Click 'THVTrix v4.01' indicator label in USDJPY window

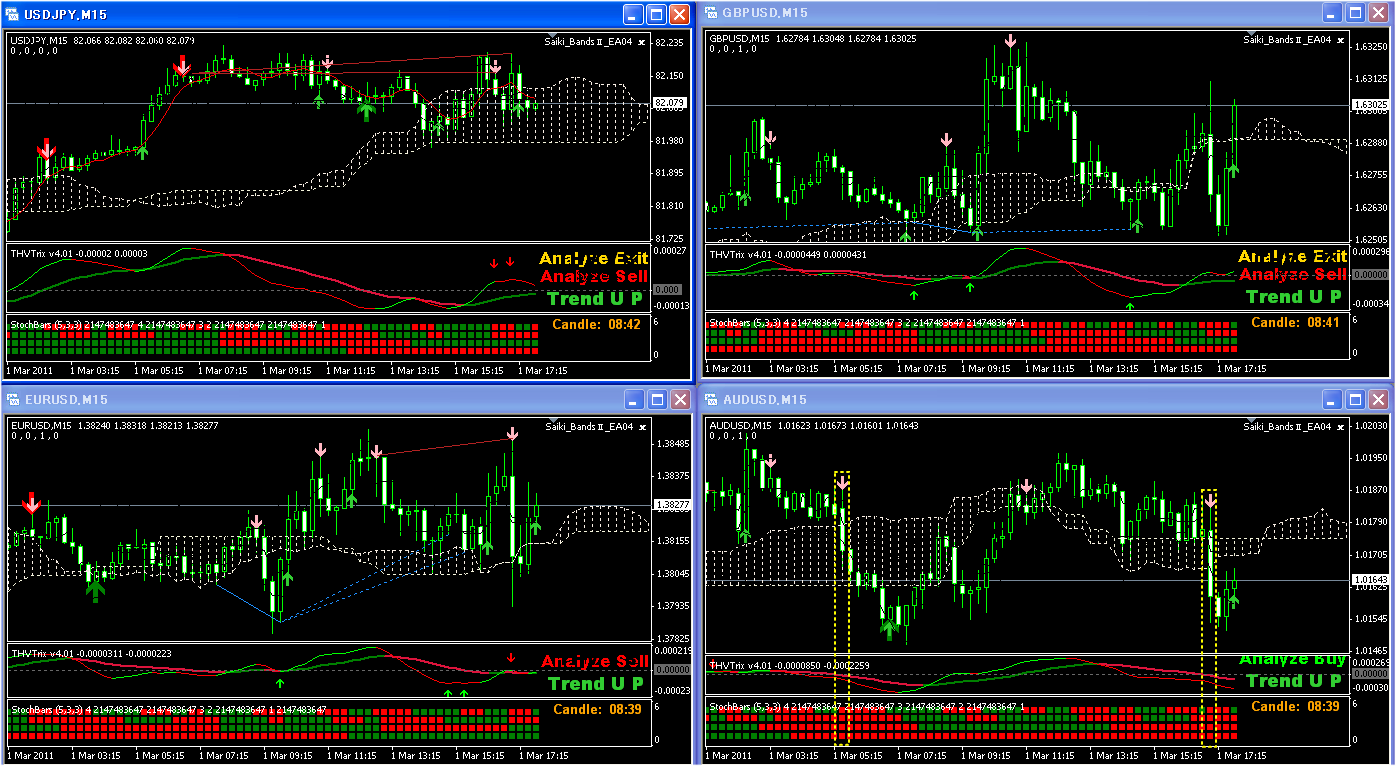(41, 254)
